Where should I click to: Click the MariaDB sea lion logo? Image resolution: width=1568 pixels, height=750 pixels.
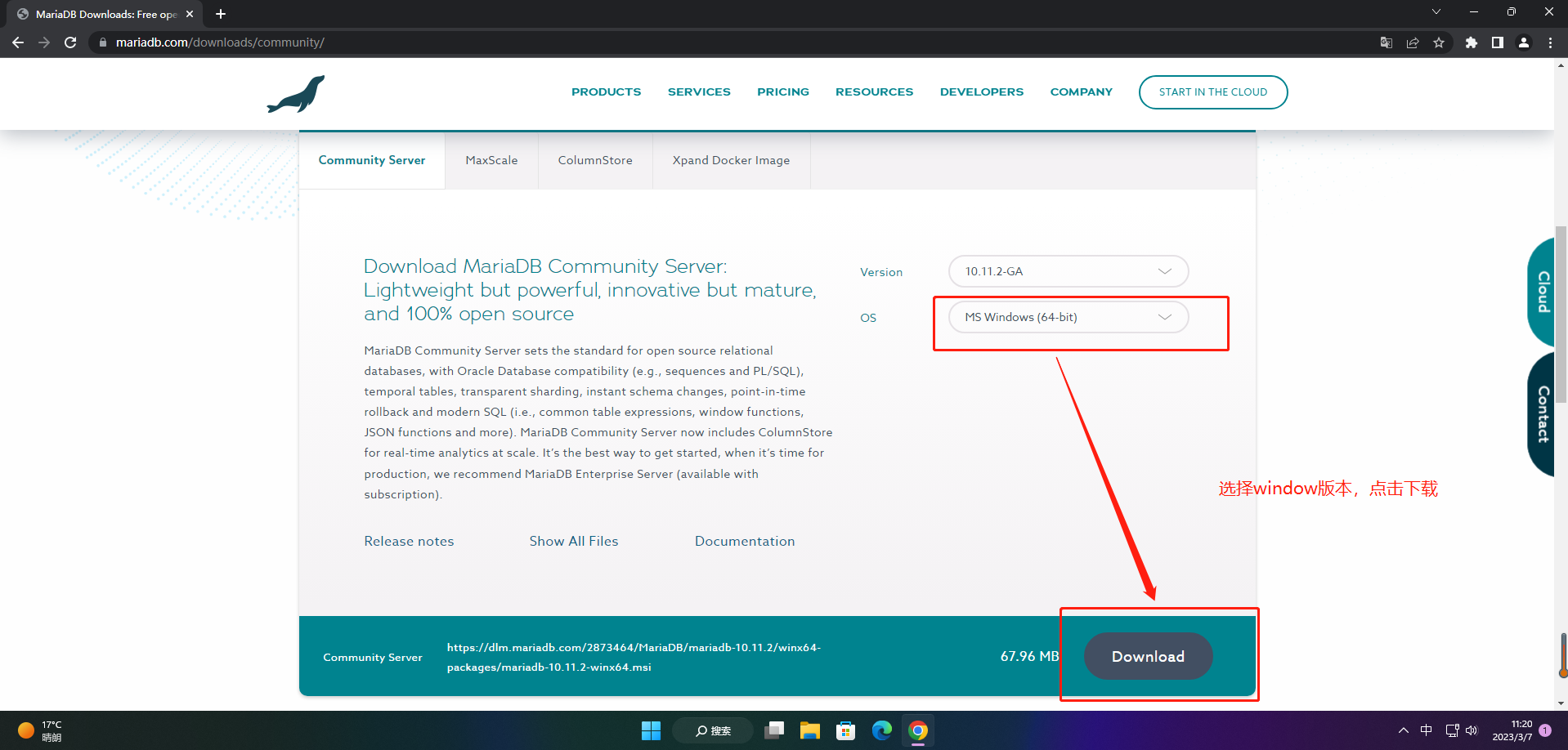click(296, 94)
